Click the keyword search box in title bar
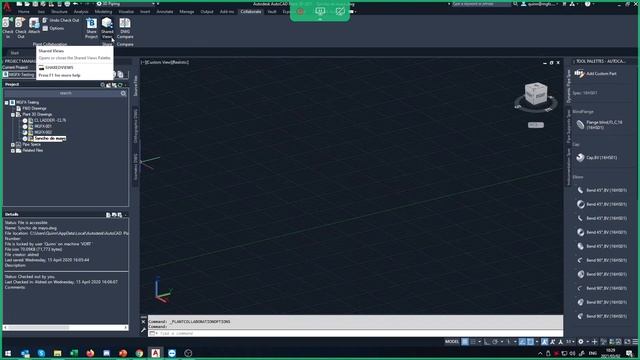The height and width of the screenshot is (360, 640). (481, 4)
